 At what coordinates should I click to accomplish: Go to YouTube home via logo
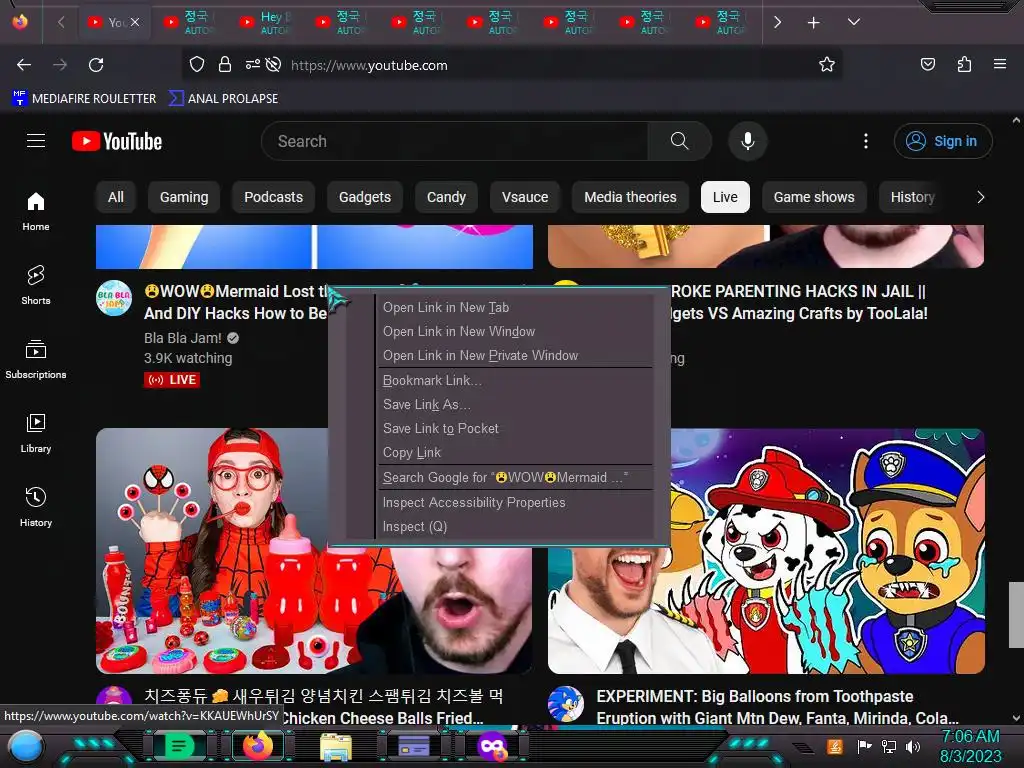pyautogui.click(x=117, y=141)
